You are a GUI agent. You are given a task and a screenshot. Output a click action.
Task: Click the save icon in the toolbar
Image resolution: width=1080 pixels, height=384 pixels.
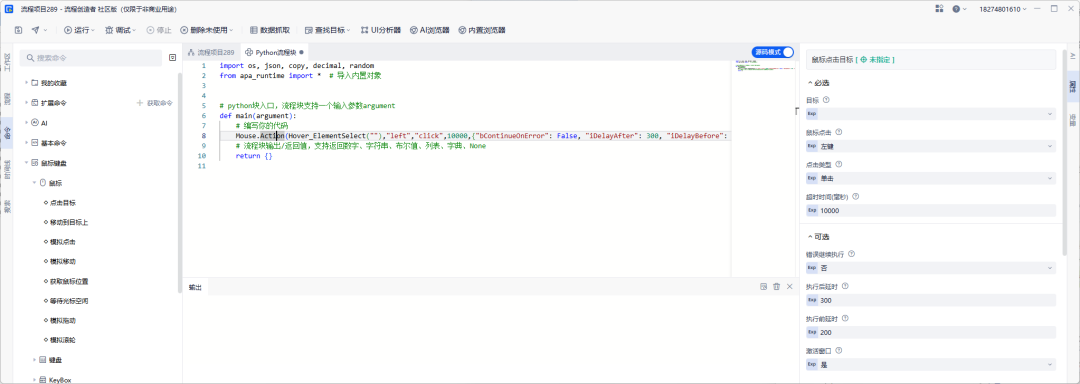(19, 30)
